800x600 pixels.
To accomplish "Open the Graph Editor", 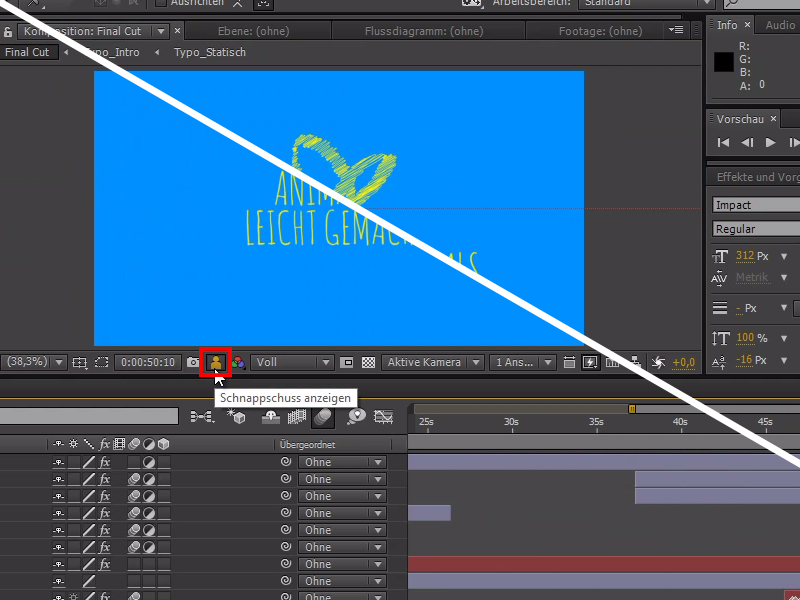I will (384, 417).
